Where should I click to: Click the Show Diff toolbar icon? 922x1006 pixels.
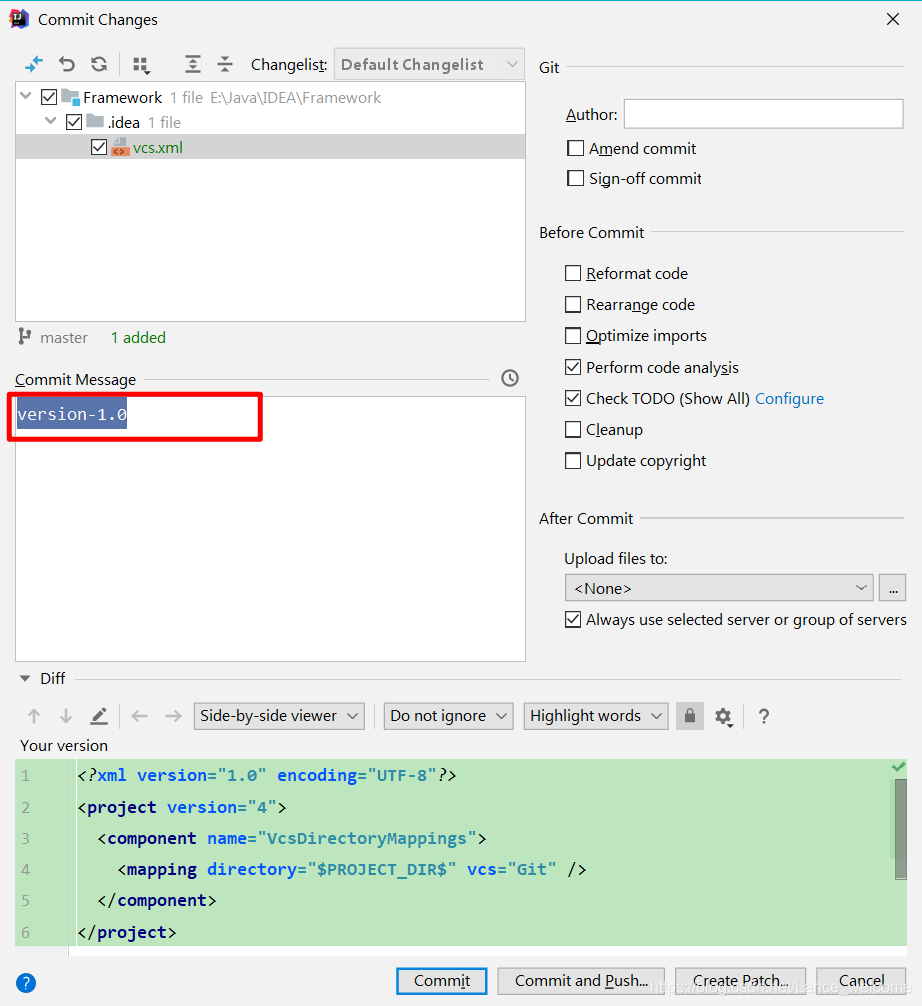click(33, 64)
